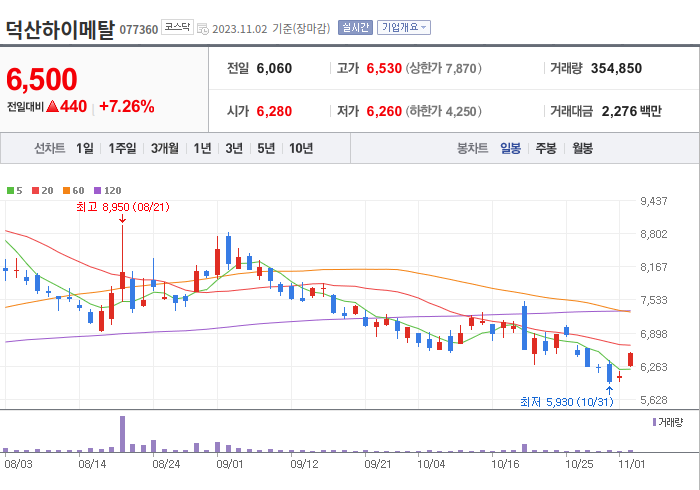The height and width of the screenshot is (490, 700).
Task: Click the 5,628 price axis label
Action: click(x=654, y=400)
